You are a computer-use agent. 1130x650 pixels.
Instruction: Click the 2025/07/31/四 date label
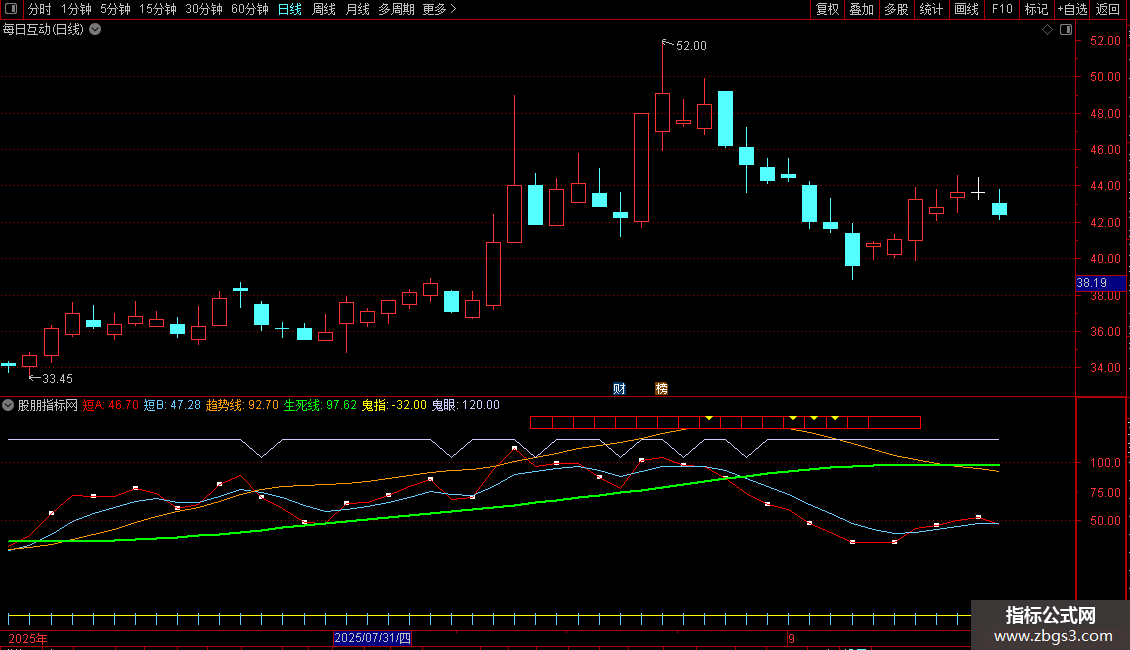[x=373, y=638]
